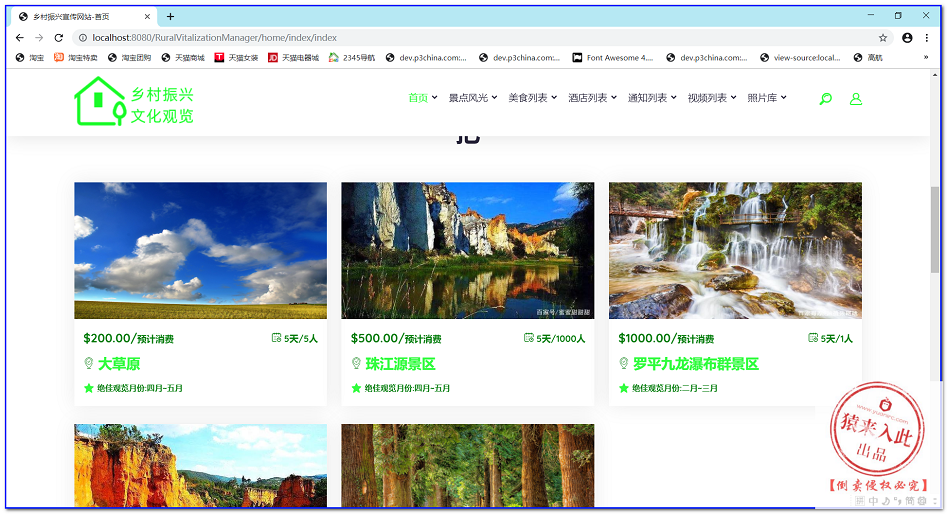Click the $500.00/预计消费 price text
947x514 pixels.
click(x=396, y=338)
